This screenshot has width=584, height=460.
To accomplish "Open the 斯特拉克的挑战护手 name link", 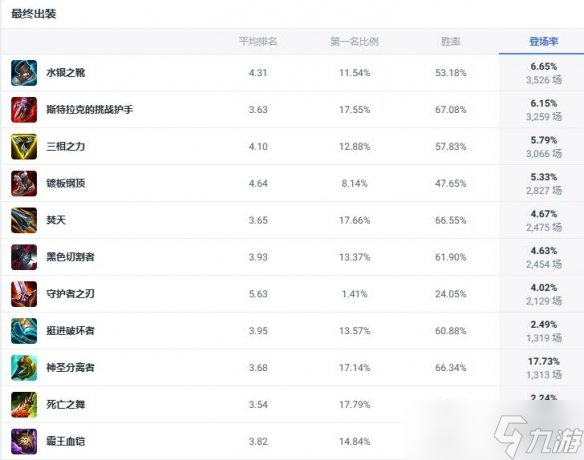I will 89,110.
